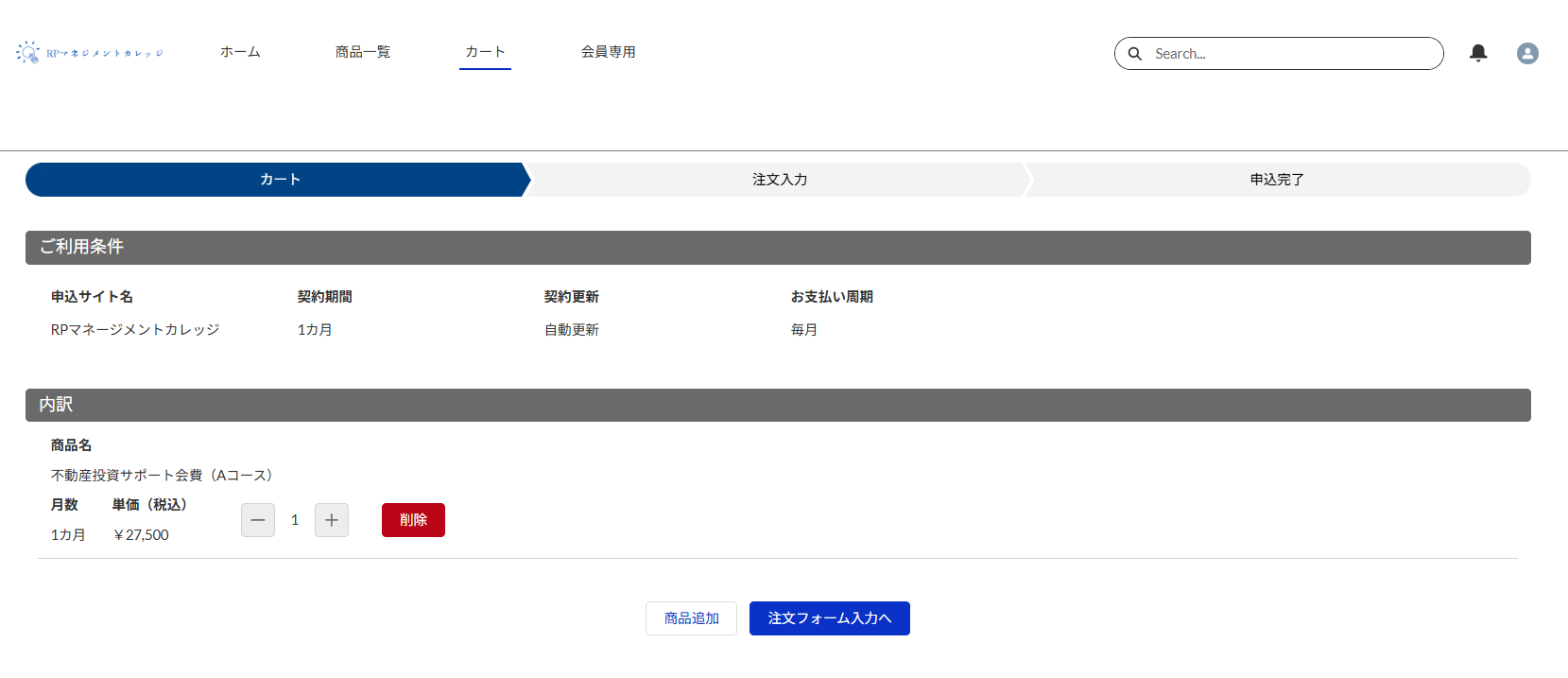The height and width of the screenshot is (678, 1568).
Task: Go to the ホーム menu item
Action: coord(240,52)
